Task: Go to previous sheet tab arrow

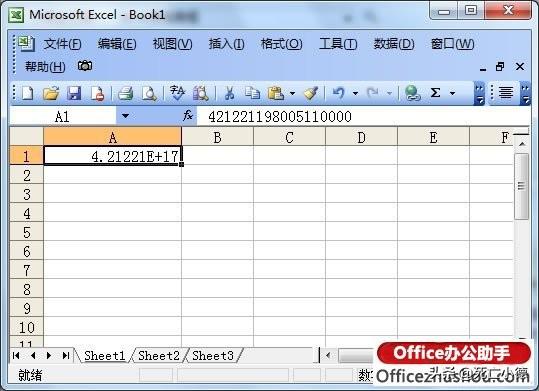Action: 33,356
